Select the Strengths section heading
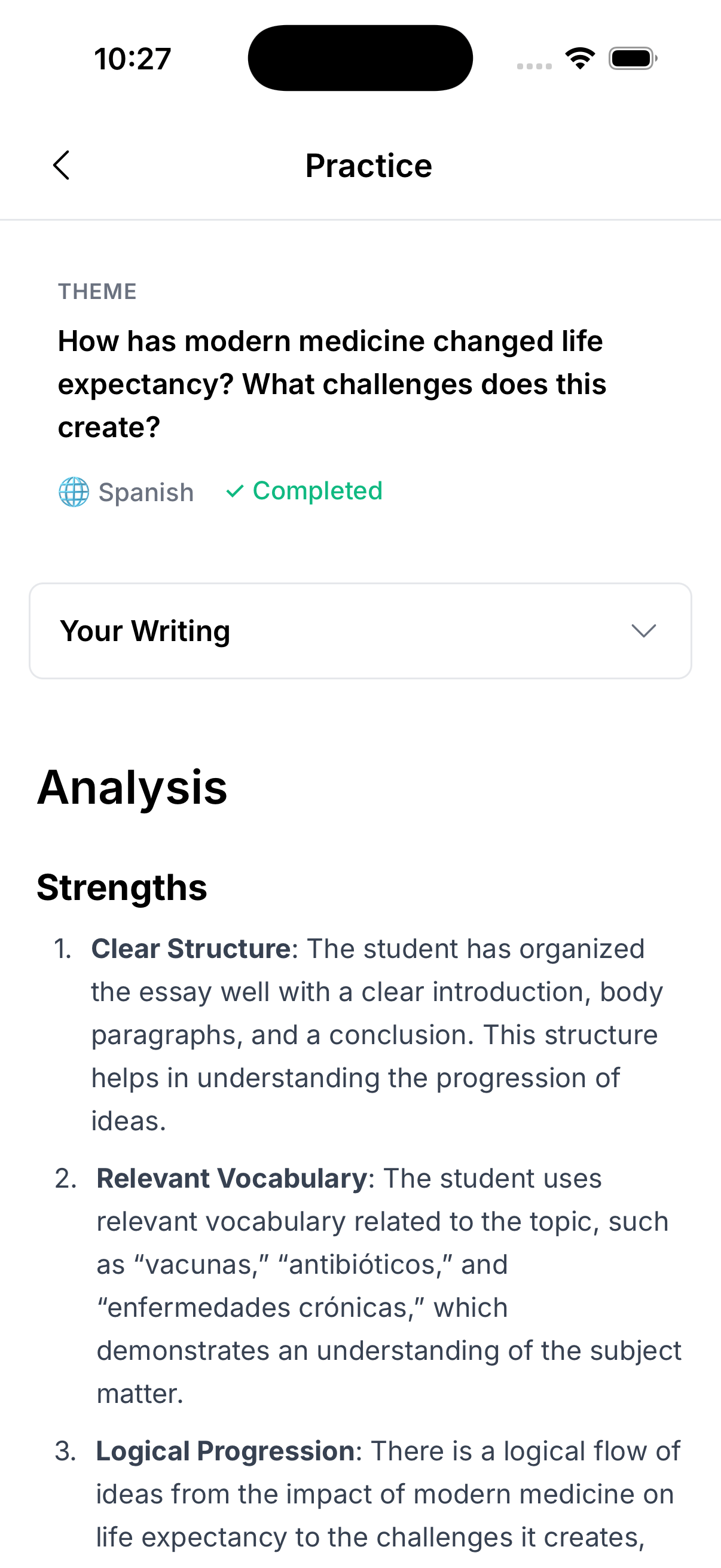 pos(122,887)
